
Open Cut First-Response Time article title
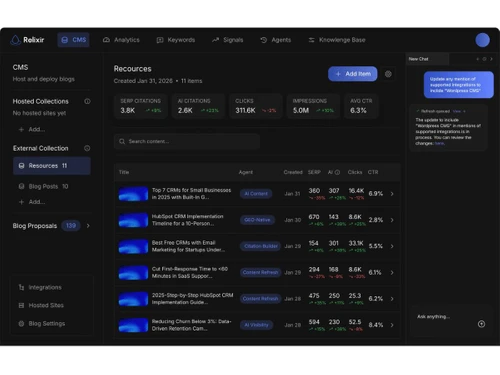point(190,272)
